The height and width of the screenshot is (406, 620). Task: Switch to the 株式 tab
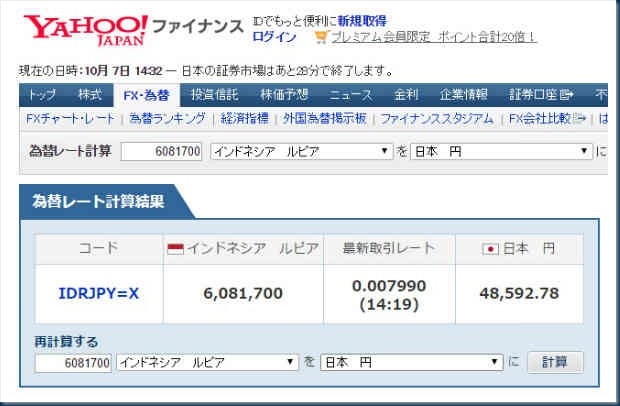click(x=90, y=95)
